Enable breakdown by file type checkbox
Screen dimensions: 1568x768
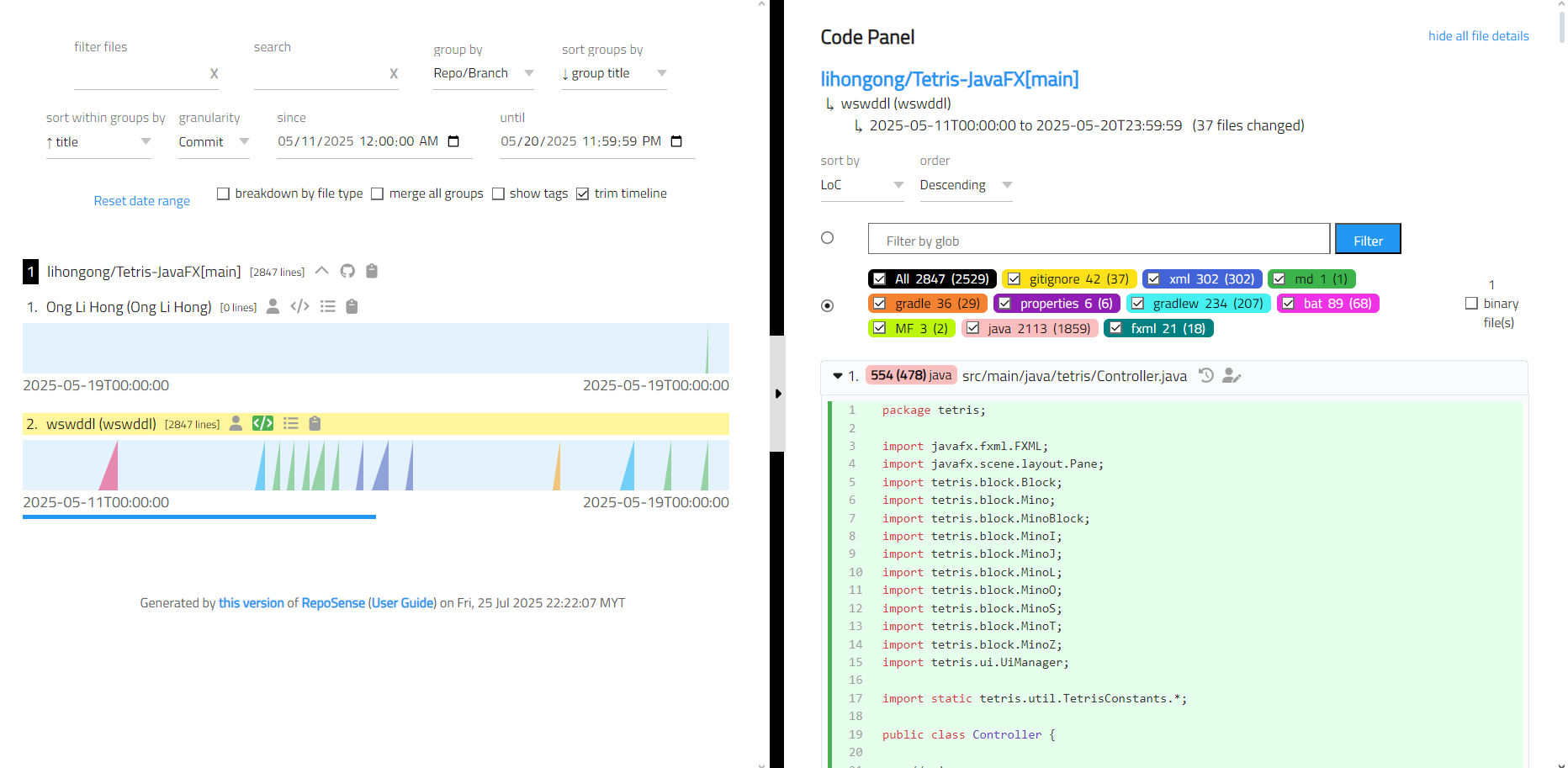pos(223,193)
